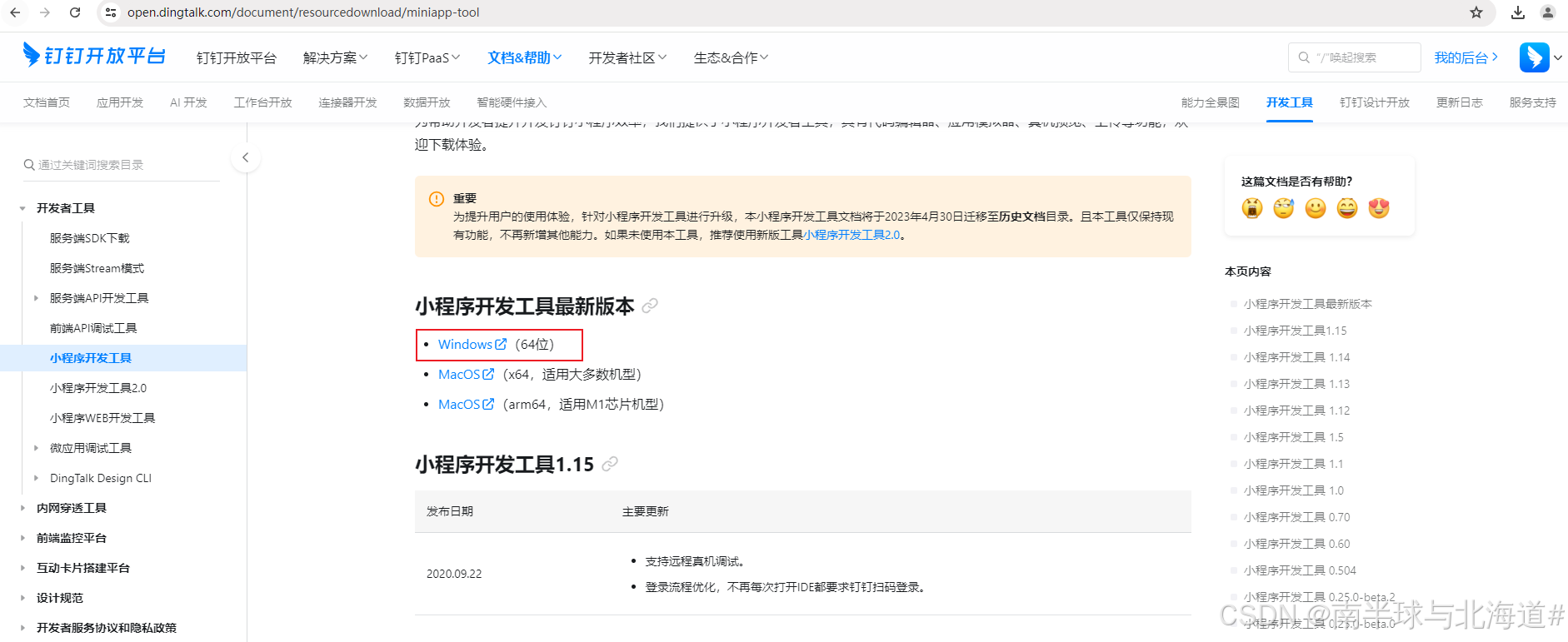Open 小程序开发工具2.0 in the sidebar
1568x642 pixels.
pos(98,388)
